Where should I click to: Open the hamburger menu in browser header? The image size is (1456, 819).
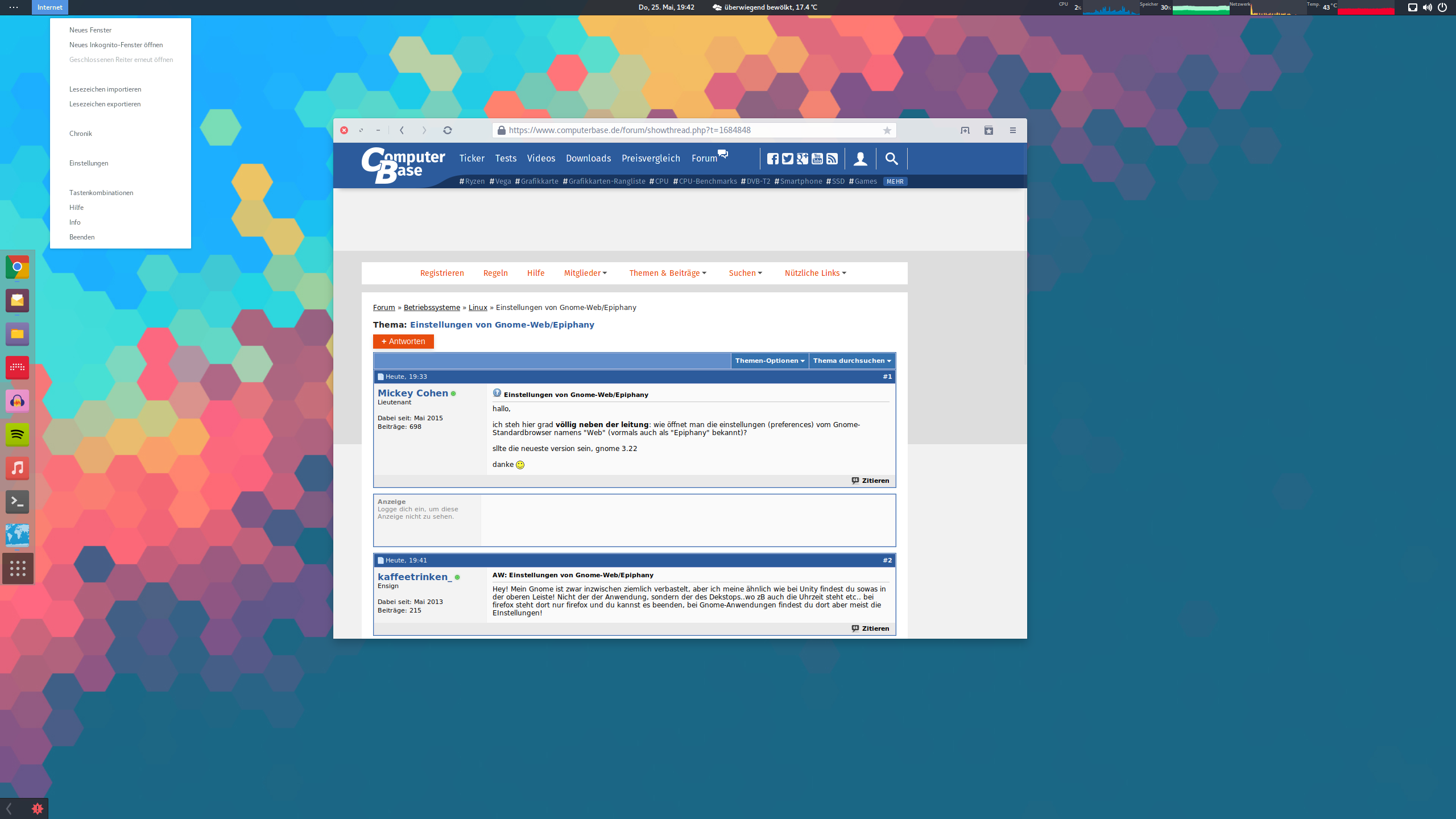pos(1013,130)
